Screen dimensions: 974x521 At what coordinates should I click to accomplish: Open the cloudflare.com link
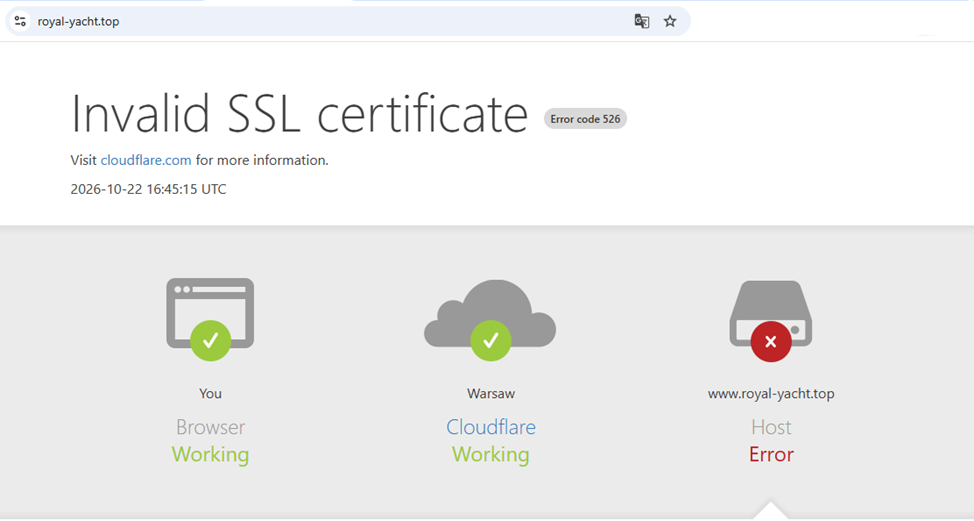(x=146, y=160)
